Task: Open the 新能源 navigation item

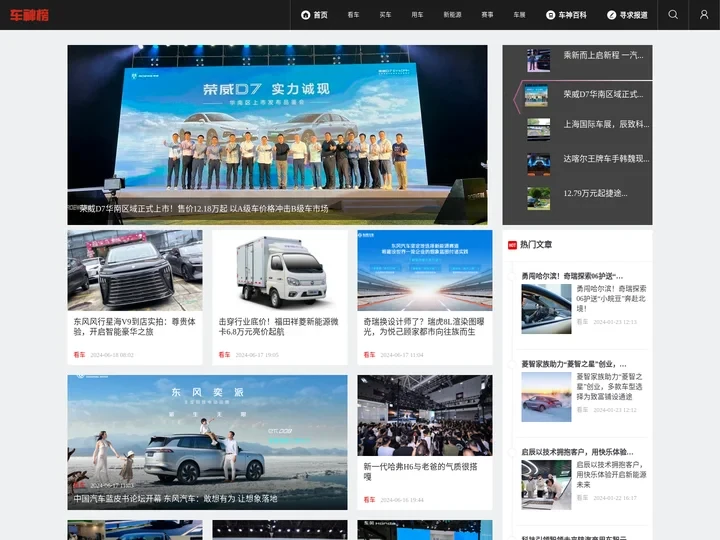Action: [452, 15]
